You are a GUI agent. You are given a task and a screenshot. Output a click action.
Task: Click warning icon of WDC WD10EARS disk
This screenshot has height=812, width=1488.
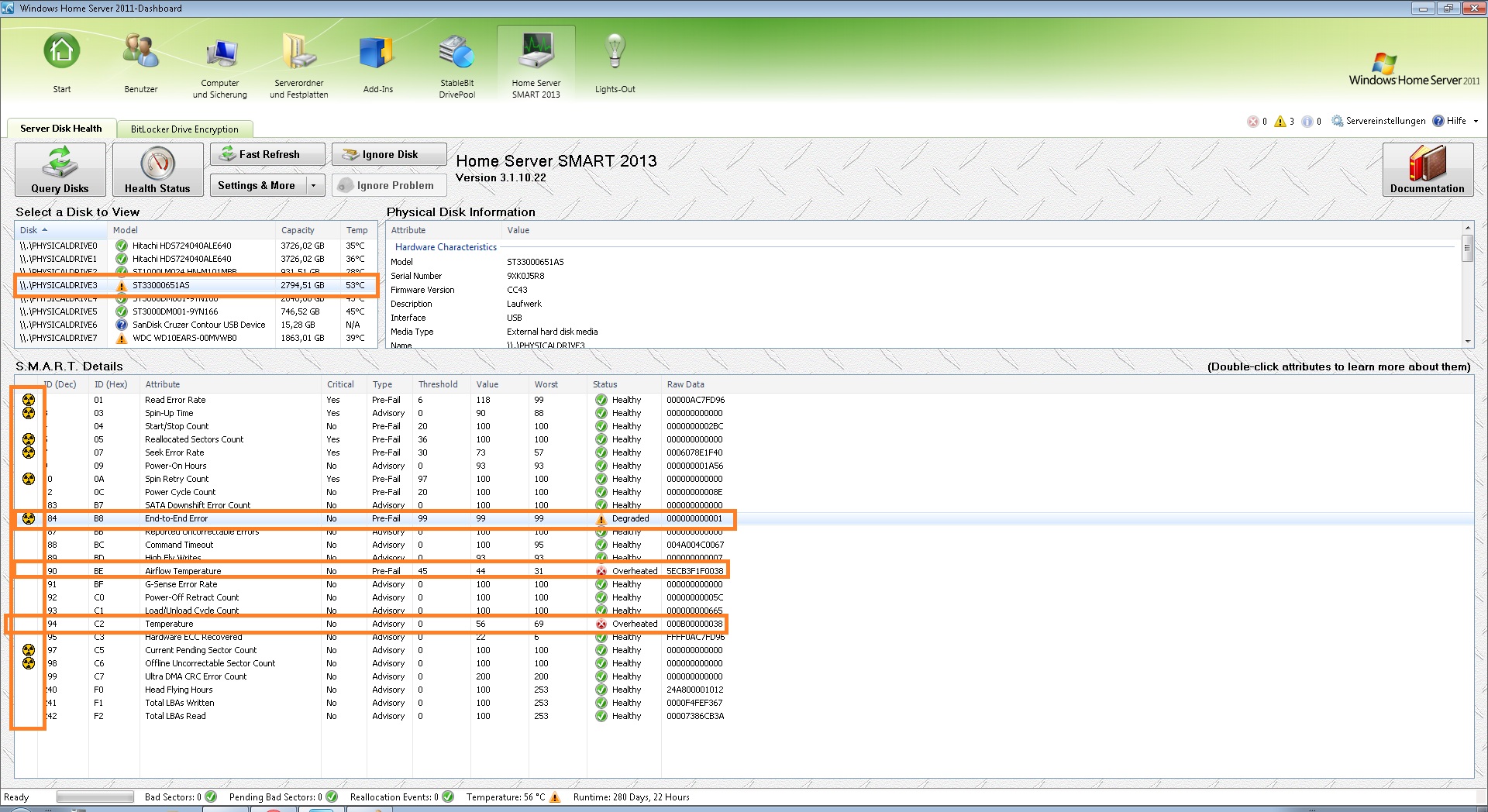122,338
